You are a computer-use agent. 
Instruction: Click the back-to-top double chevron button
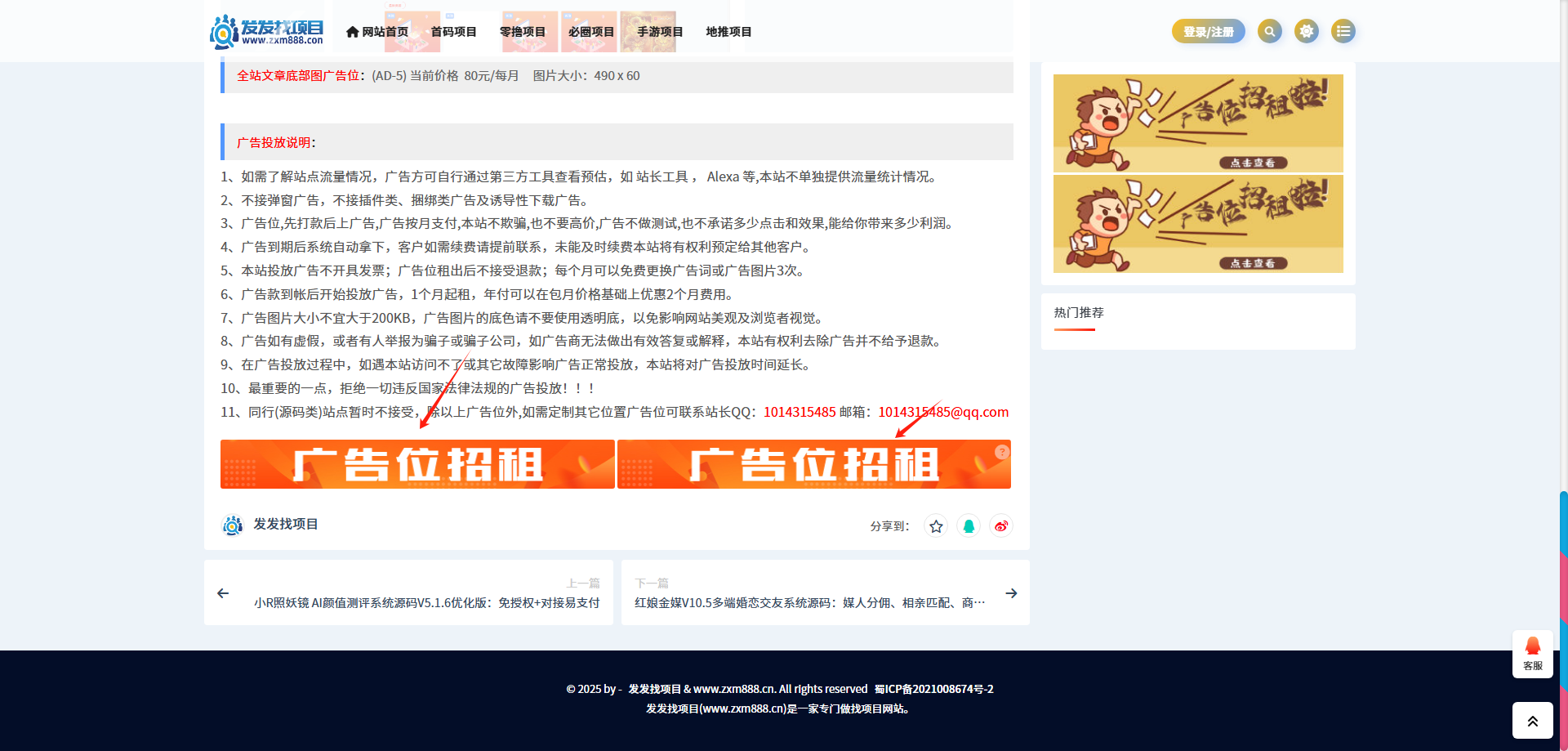1532,721
